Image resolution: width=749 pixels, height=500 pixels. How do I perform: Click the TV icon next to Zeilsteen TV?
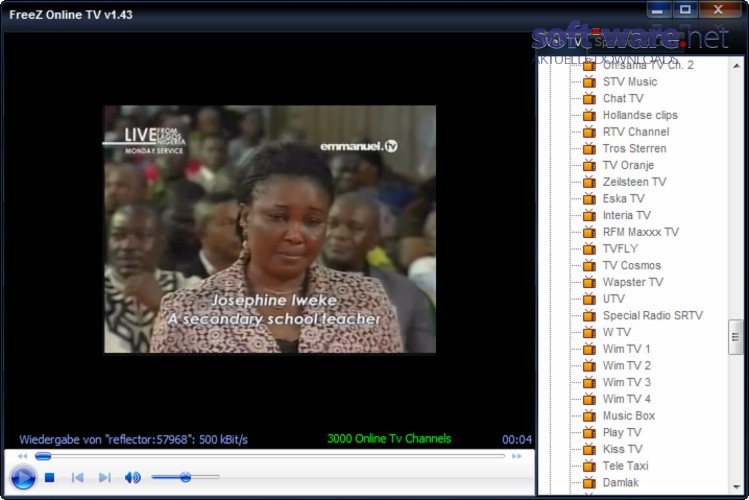pos(589,182)
